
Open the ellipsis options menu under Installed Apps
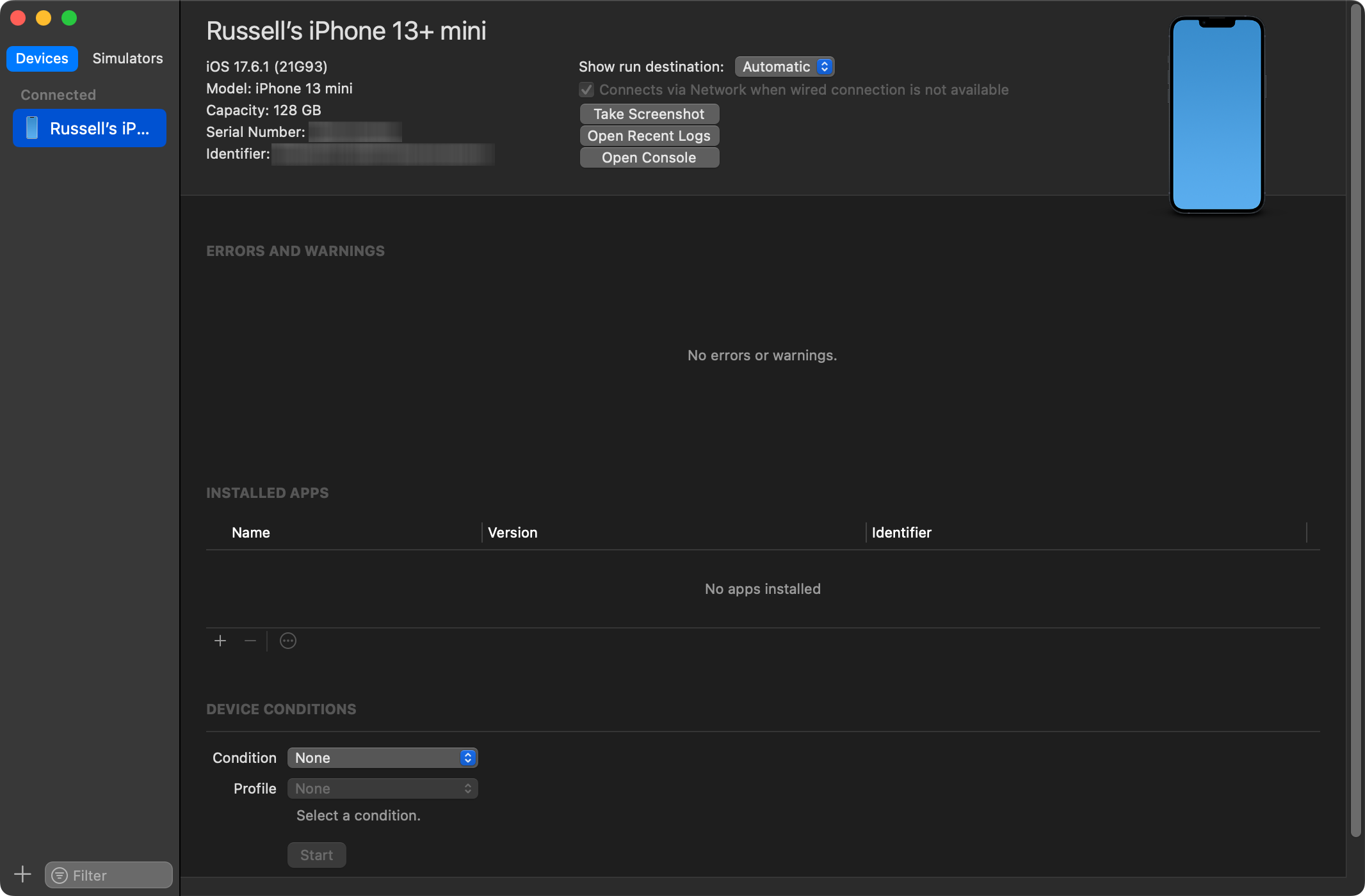click(x=288, y=641)
